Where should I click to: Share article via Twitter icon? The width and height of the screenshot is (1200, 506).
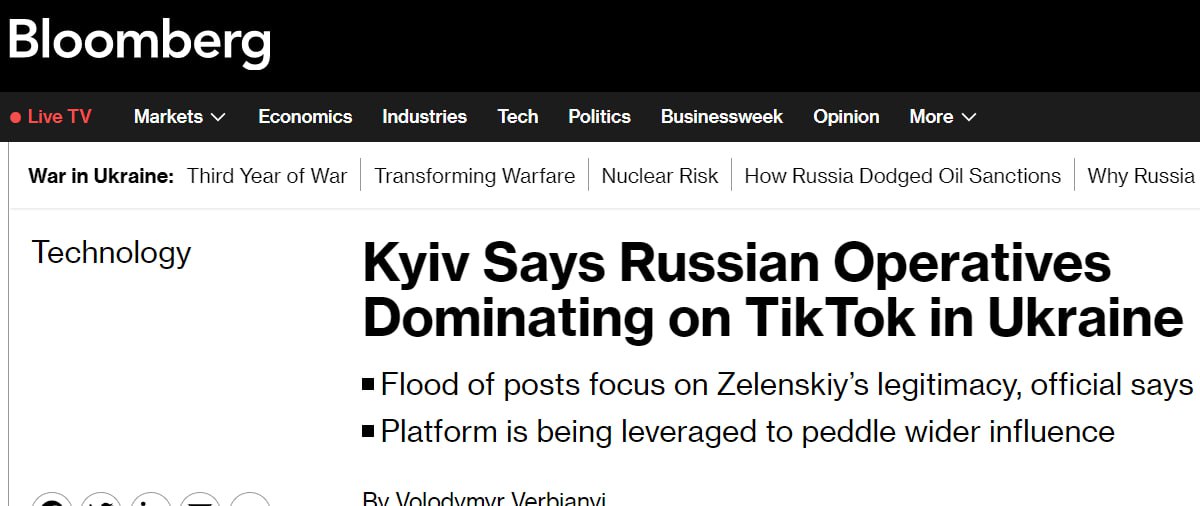pos(101,502)
